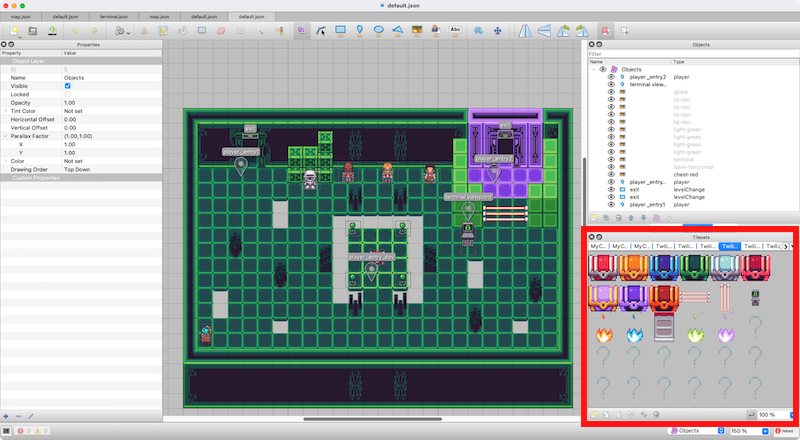This screenshot has width=800, height=440.
Task: Toggle visibility of the chest-red object
Action: click(x=611, y=175)
